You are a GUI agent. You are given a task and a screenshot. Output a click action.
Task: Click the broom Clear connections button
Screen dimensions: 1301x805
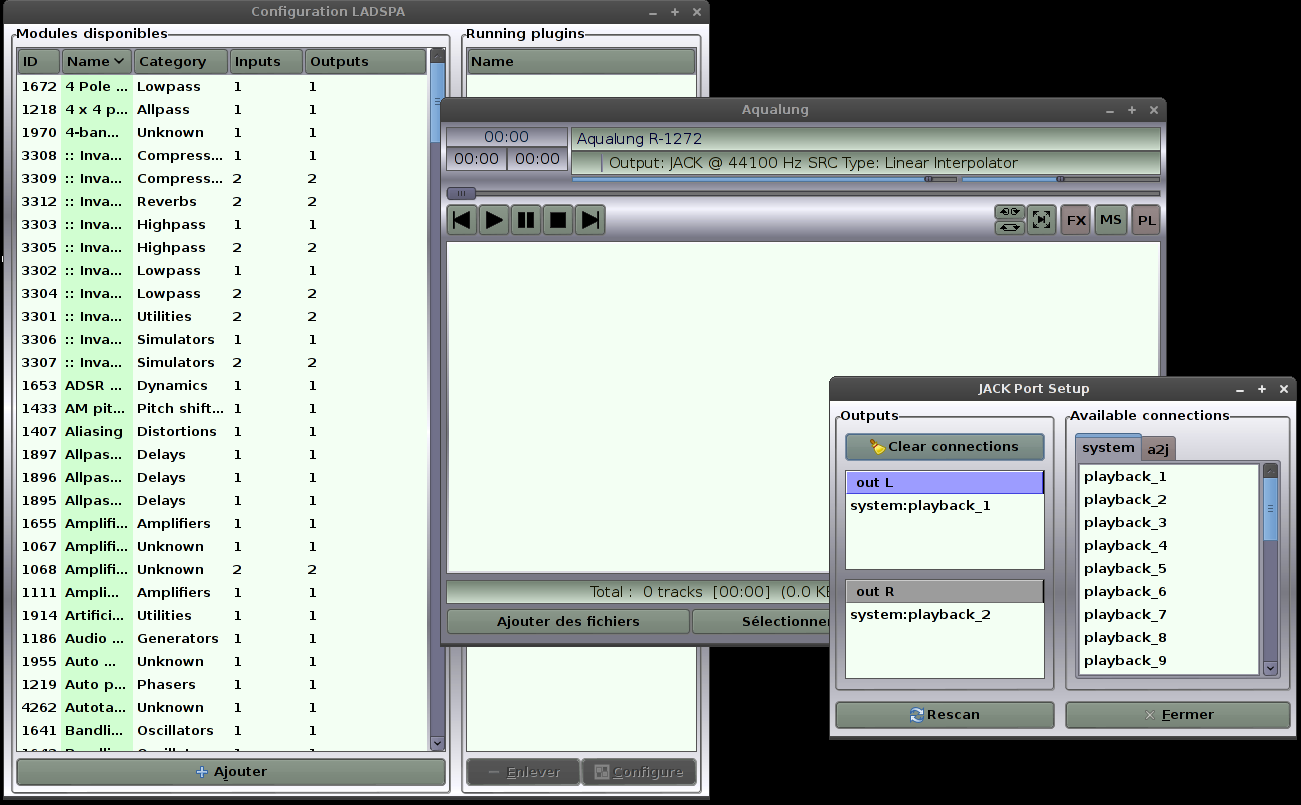point(945,447)
